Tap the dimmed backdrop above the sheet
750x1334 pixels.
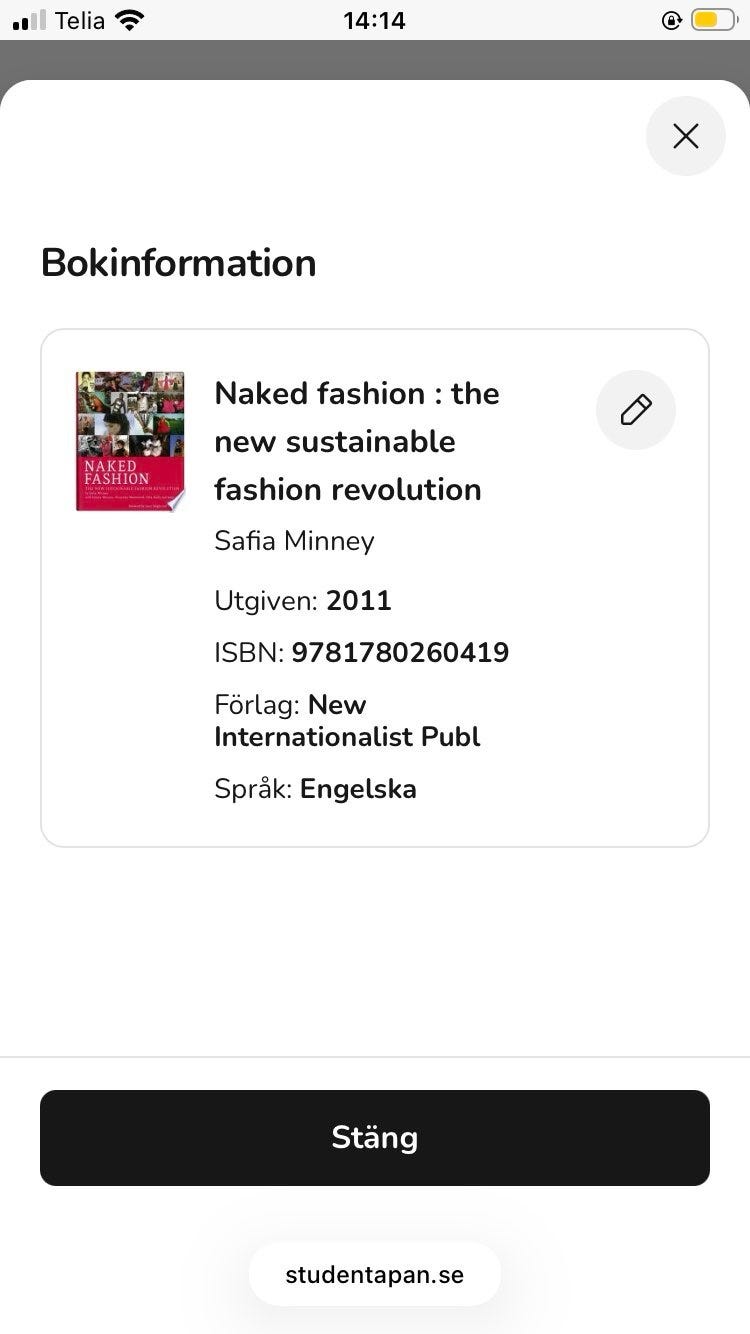tap(375, 59)
